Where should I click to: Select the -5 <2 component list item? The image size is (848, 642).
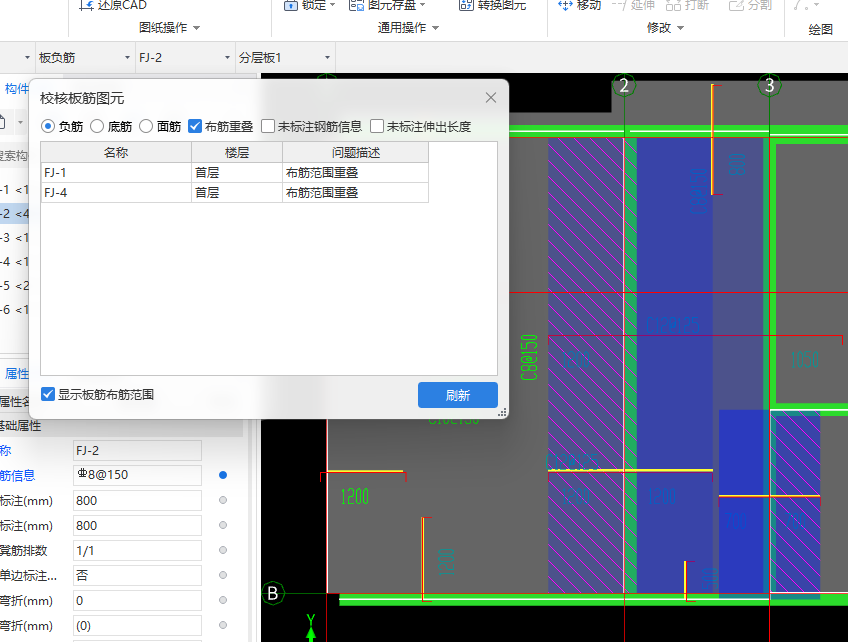pyautogui.click(x=14, y=286)
